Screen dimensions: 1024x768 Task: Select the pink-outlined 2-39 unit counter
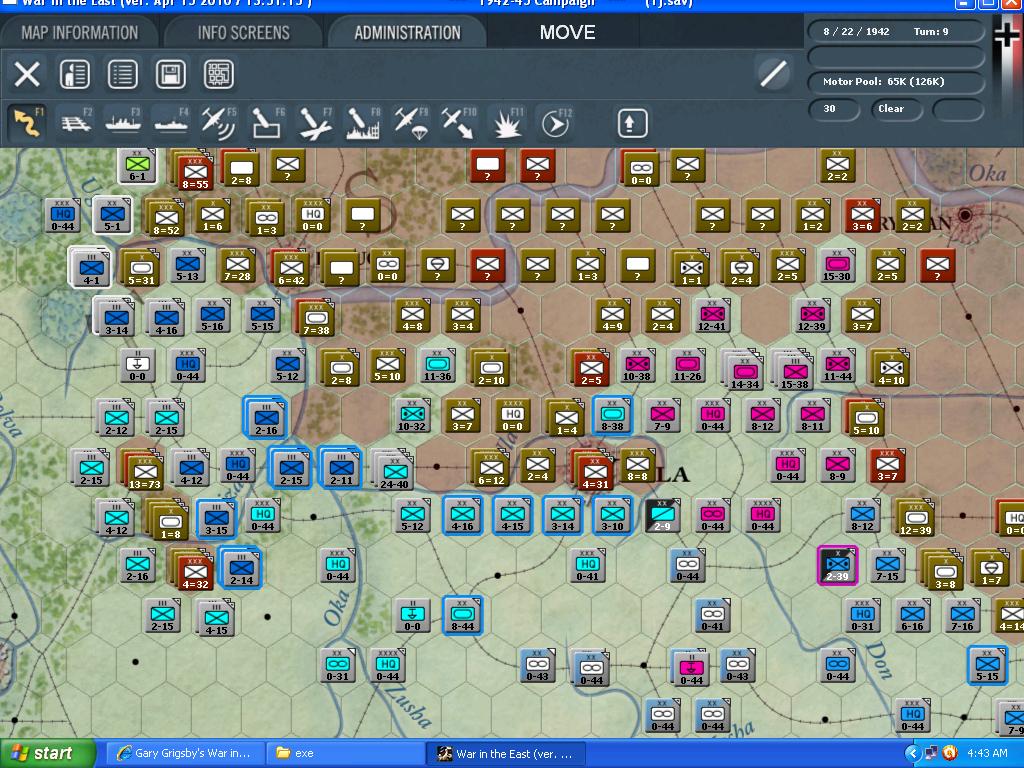pyautogui.click(x=837, y=565)
